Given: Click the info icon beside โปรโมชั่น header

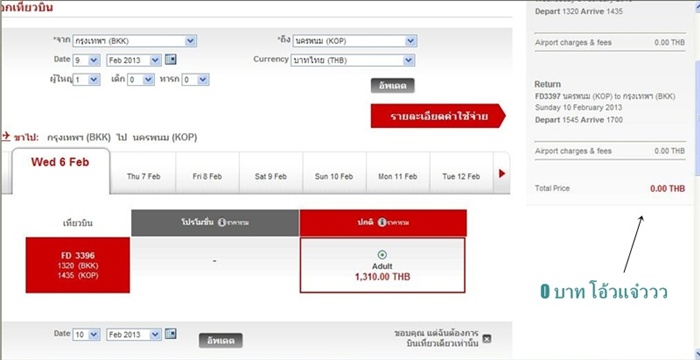Looking at the screenshot, I should coord(222,222).
